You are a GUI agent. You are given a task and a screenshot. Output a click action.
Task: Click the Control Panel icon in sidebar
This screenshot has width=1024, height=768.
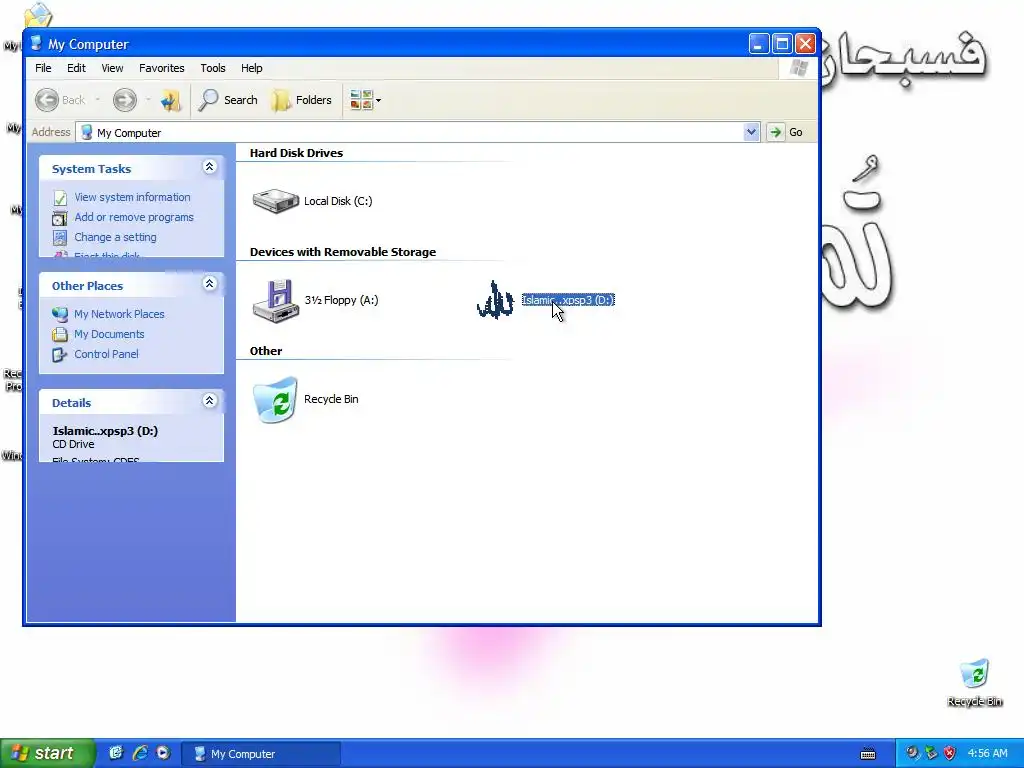[x=60, y=355]
